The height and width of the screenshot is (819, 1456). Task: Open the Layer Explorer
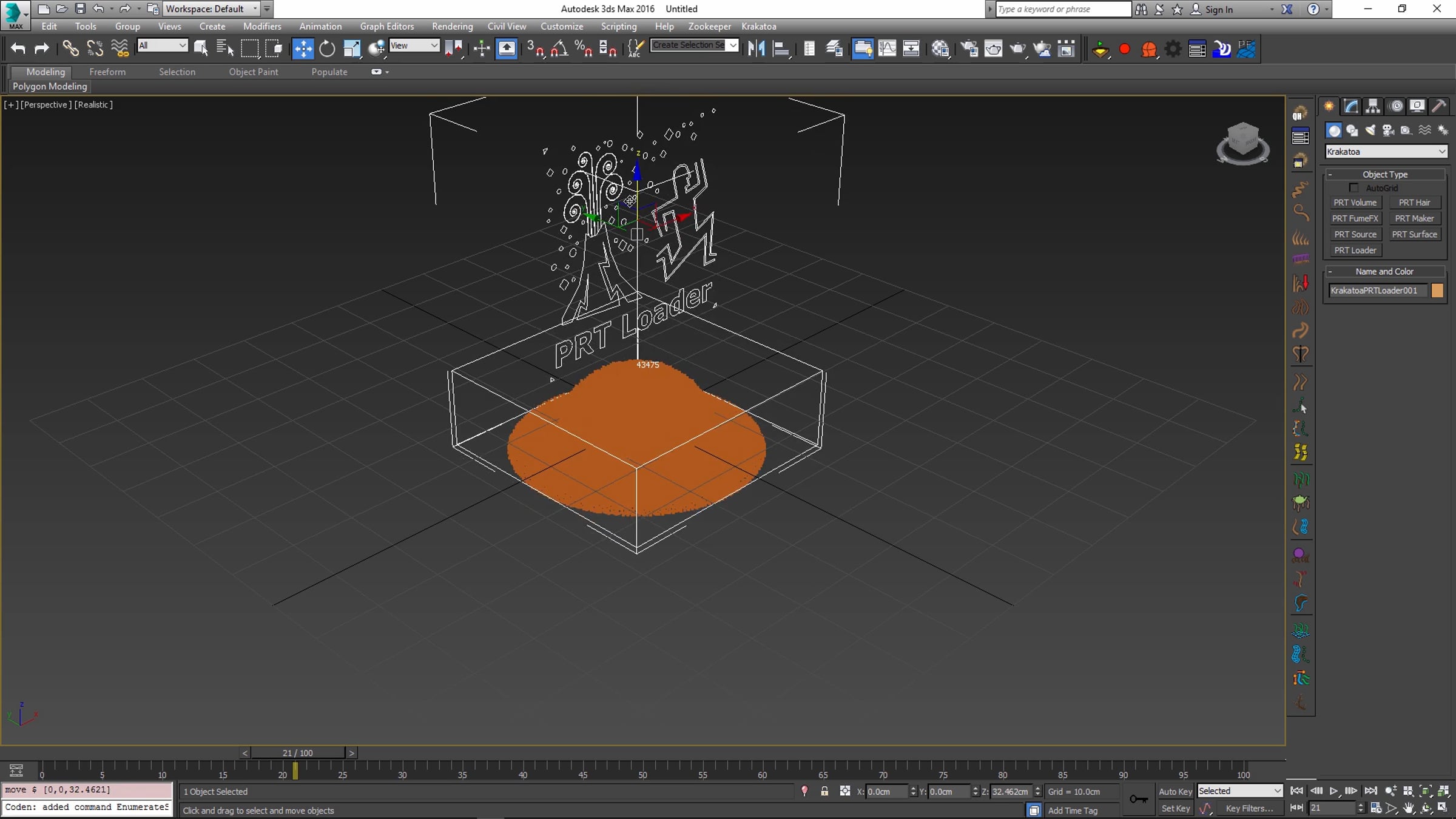835,49
